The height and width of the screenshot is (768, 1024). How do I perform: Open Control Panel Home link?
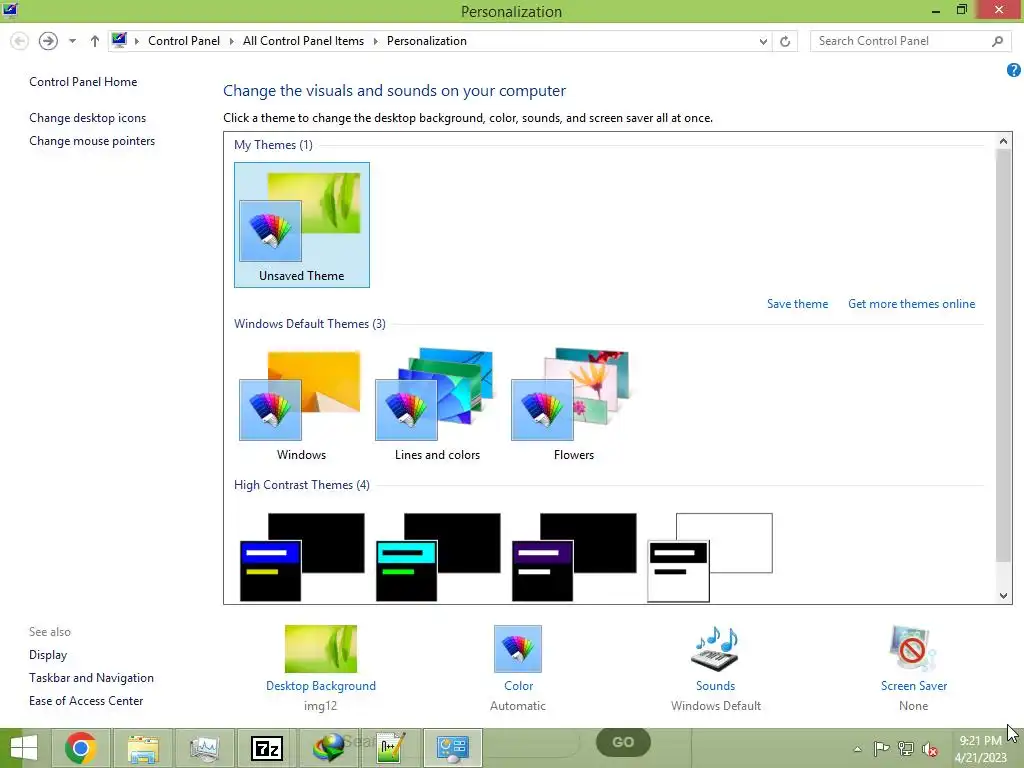[83, 82]
